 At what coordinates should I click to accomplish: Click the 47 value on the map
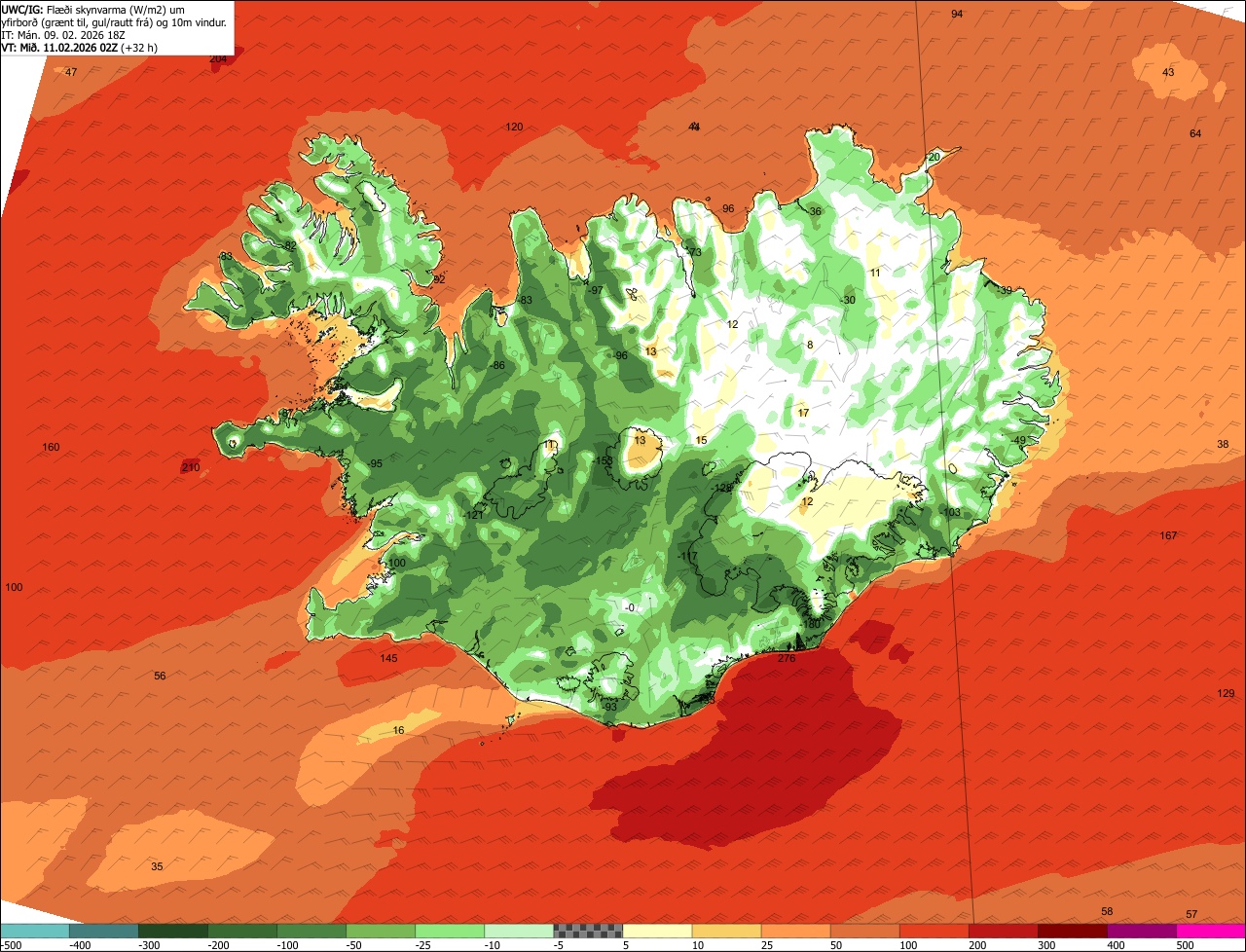(x=71, y=72)
